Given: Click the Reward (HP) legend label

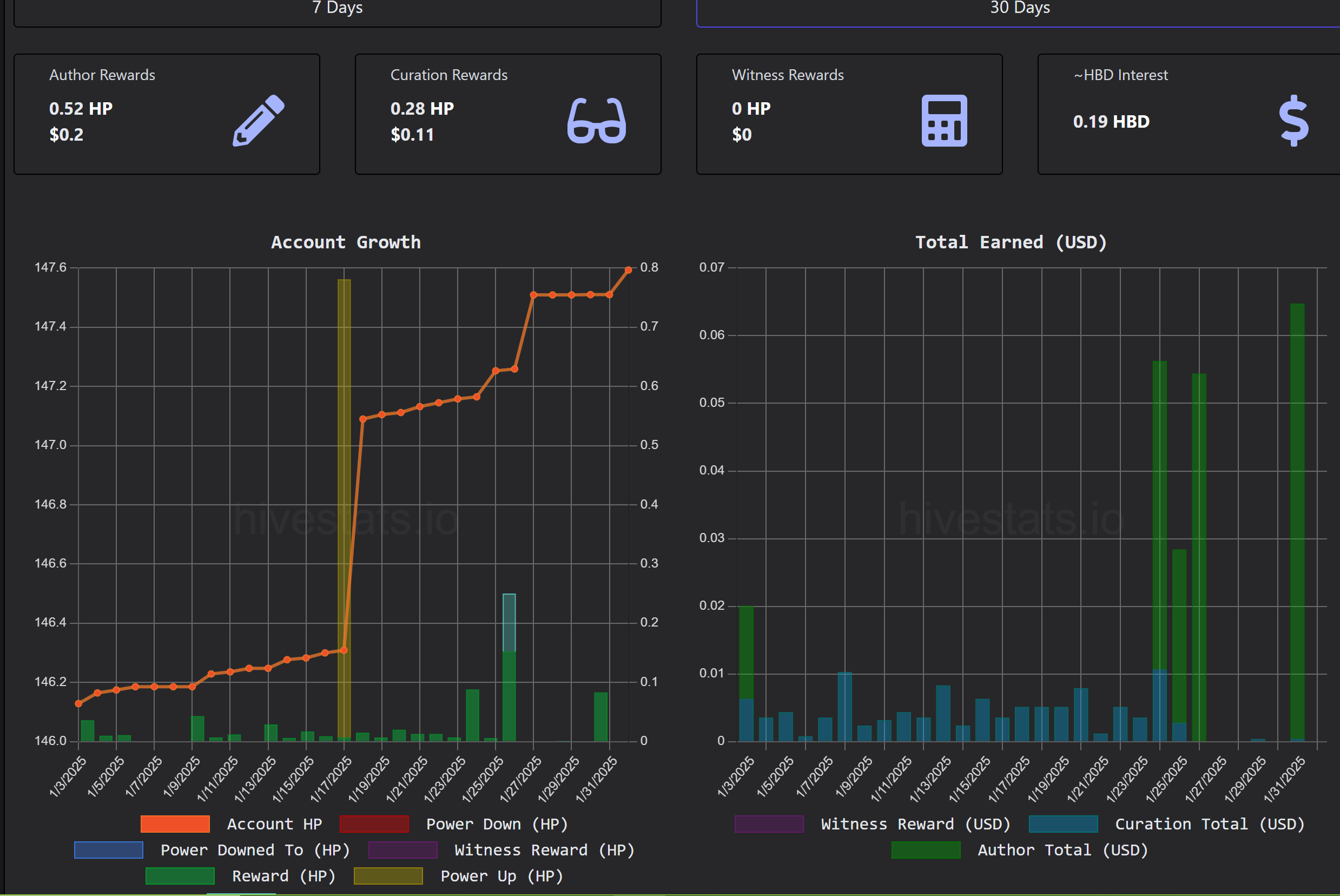Looking at the screenshot, I should pos(284,876).
